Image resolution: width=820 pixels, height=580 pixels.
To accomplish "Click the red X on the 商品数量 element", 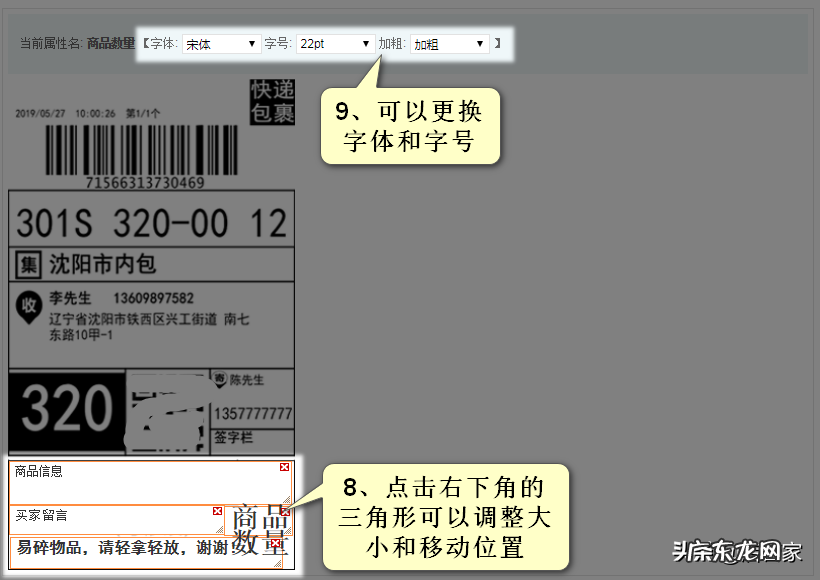I will 286,512.
